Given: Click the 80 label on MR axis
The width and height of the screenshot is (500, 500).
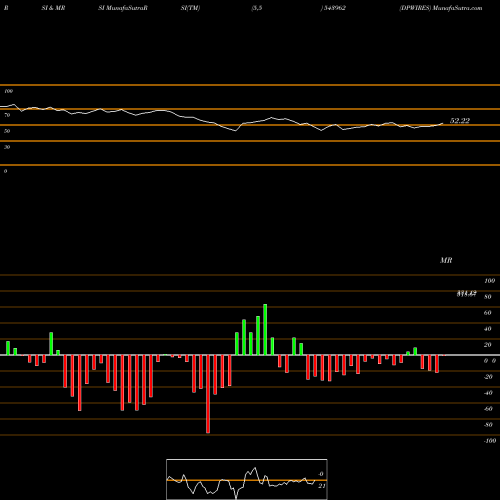Looking at the screenshot, I should point(488,297).
